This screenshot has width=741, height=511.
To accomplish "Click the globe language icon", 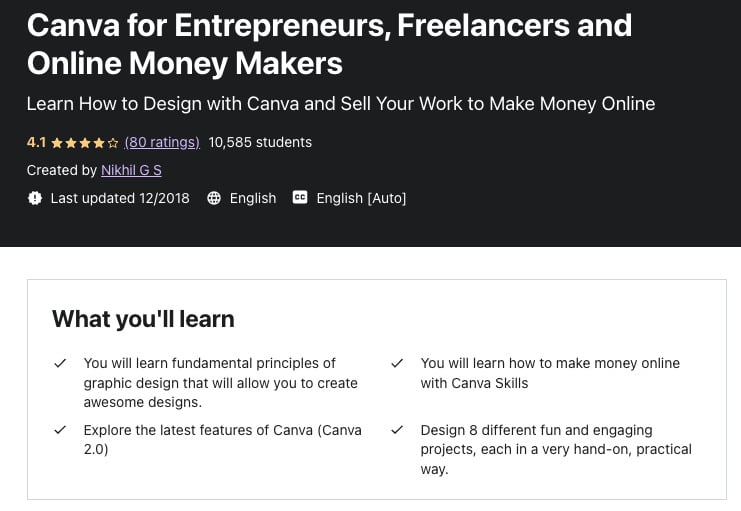I will pos(214,198).
